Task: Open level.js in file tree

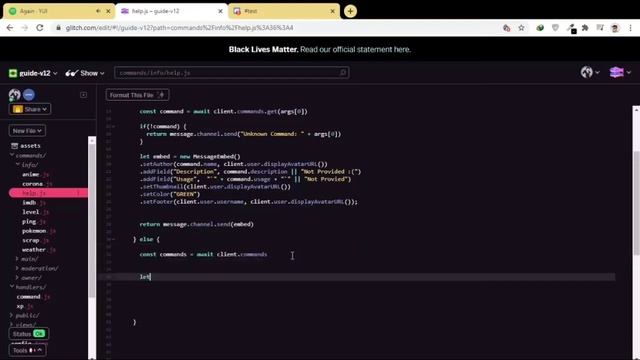Action: (x=35, y=212)
